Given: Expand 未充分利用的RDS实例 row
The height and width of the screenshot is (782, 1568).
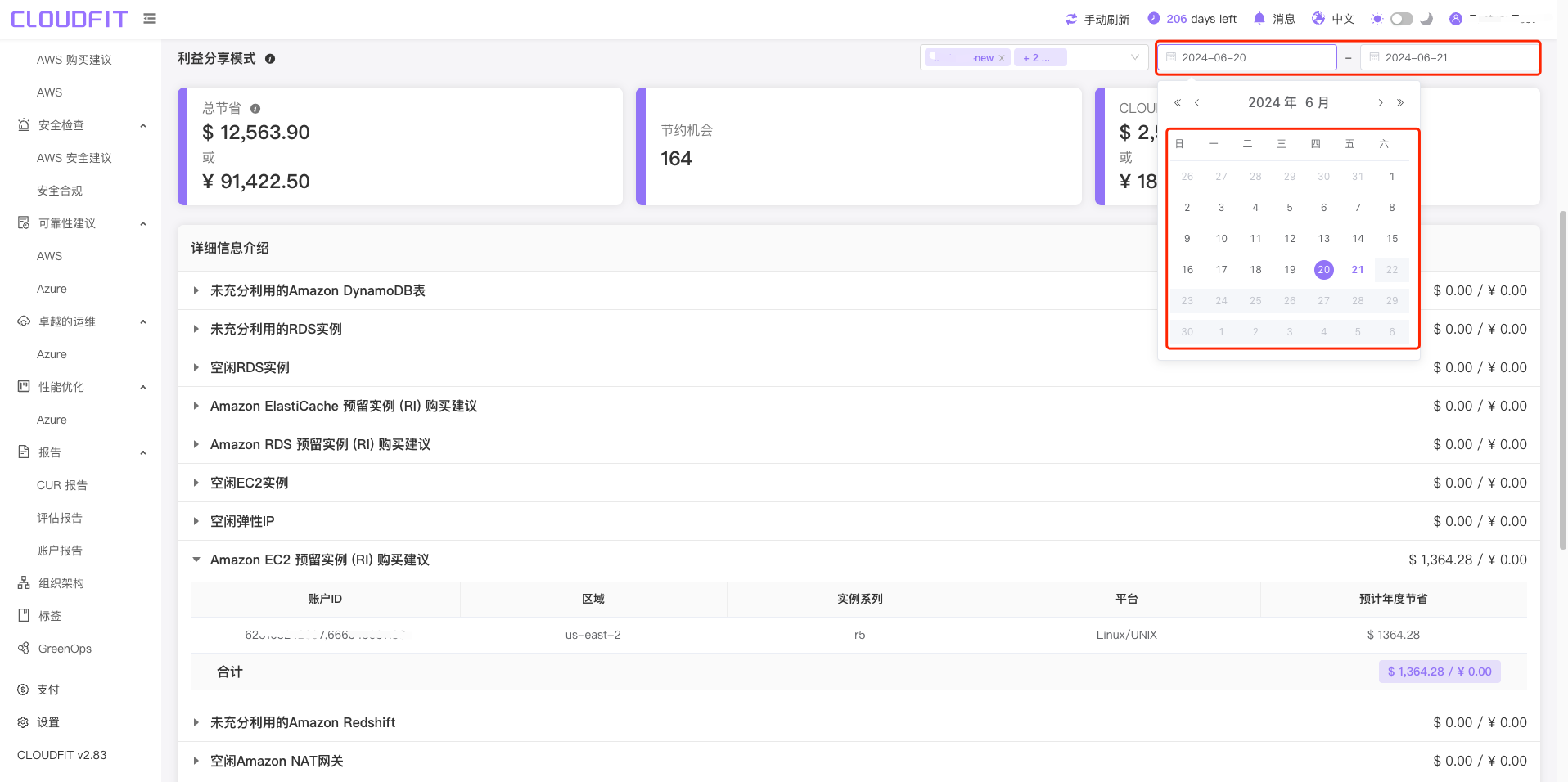Looking at the screenshot, I should [x=196, y=329].
